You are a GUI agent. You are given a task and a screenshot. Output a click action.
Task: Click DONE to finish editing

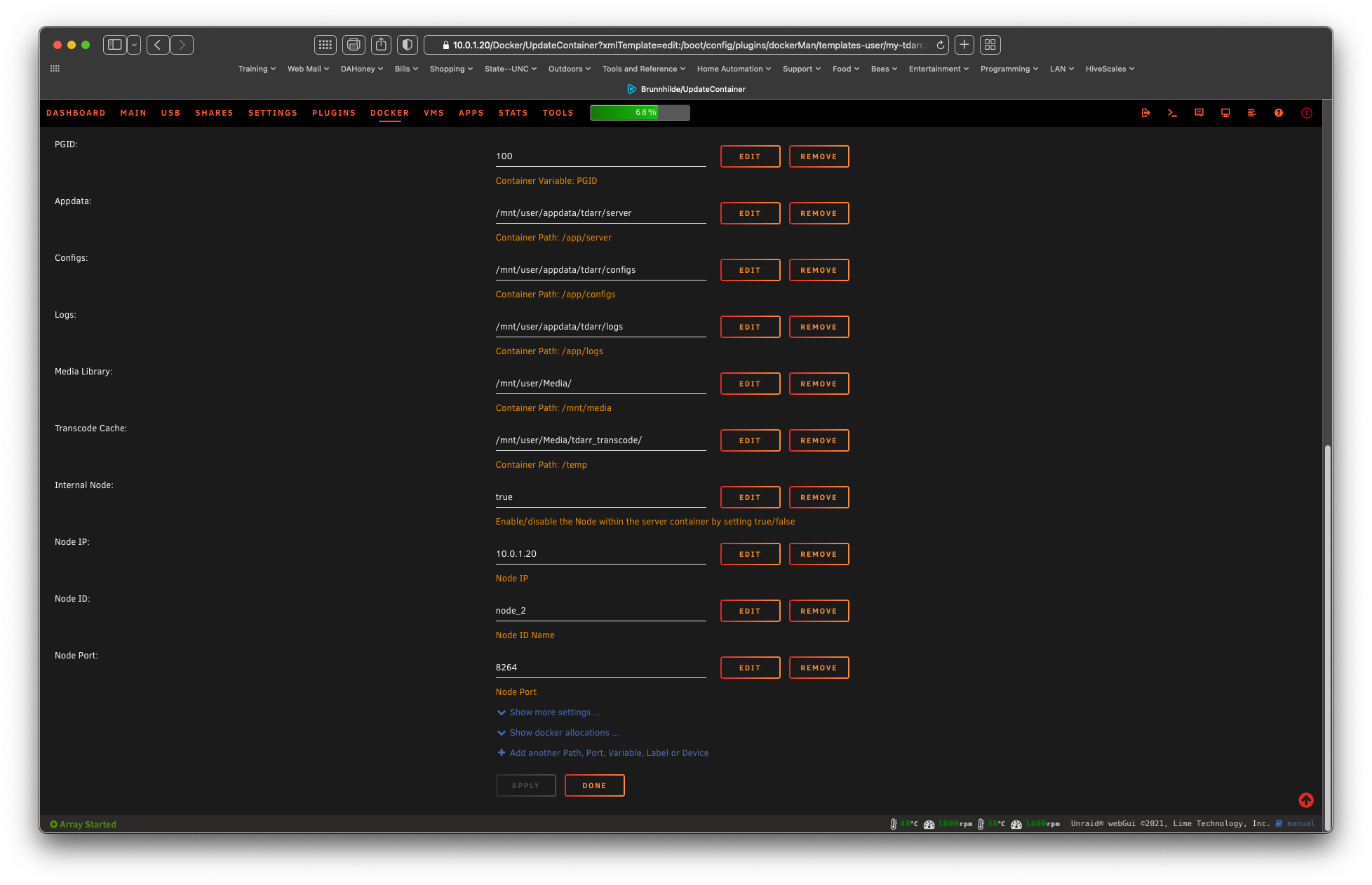(x=594, y=785)
